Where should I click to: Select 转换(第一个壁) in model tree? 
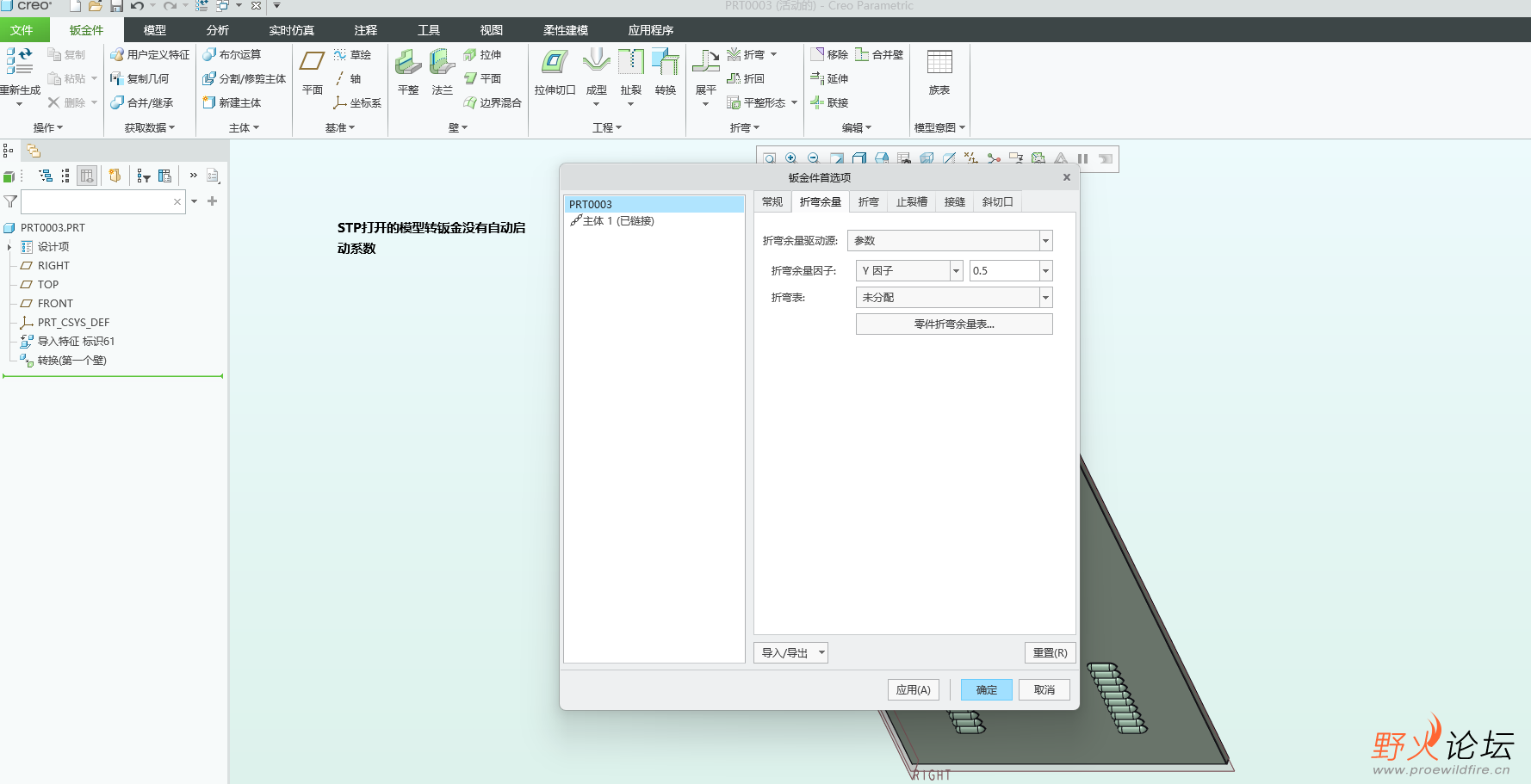(x=71, y=361)
